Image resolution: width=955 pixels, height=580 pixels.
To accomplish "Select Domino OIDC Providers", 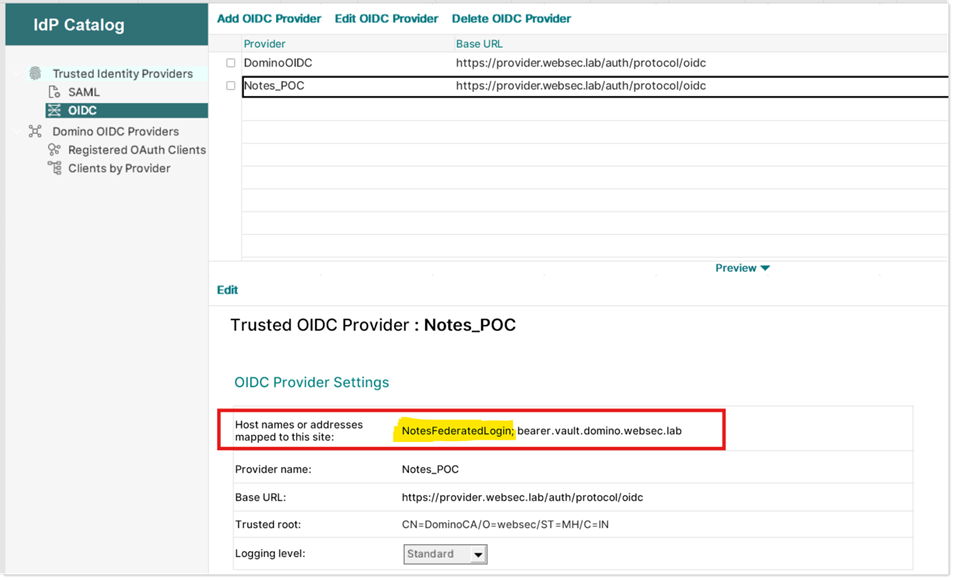I will click(x=115, y=132).
